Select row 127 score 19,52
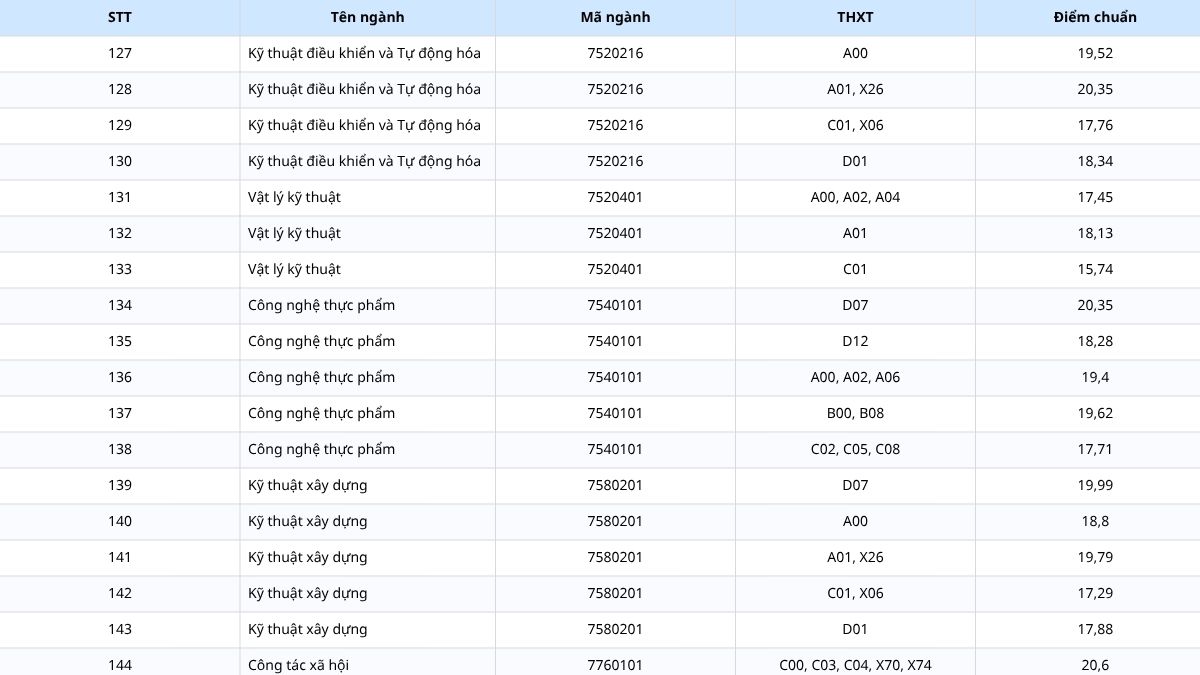 click(x=1095, y=53)
